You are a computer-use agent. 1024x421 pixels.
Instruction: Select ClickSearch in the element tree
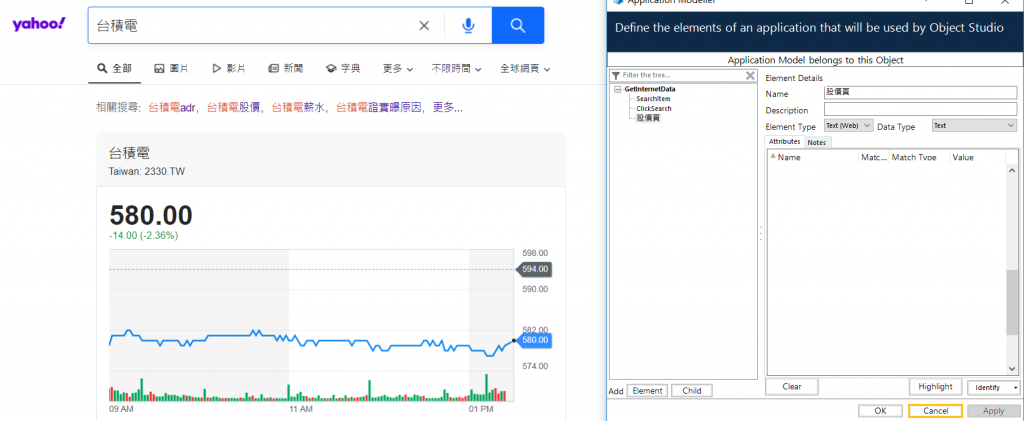[x=654, y=108]
